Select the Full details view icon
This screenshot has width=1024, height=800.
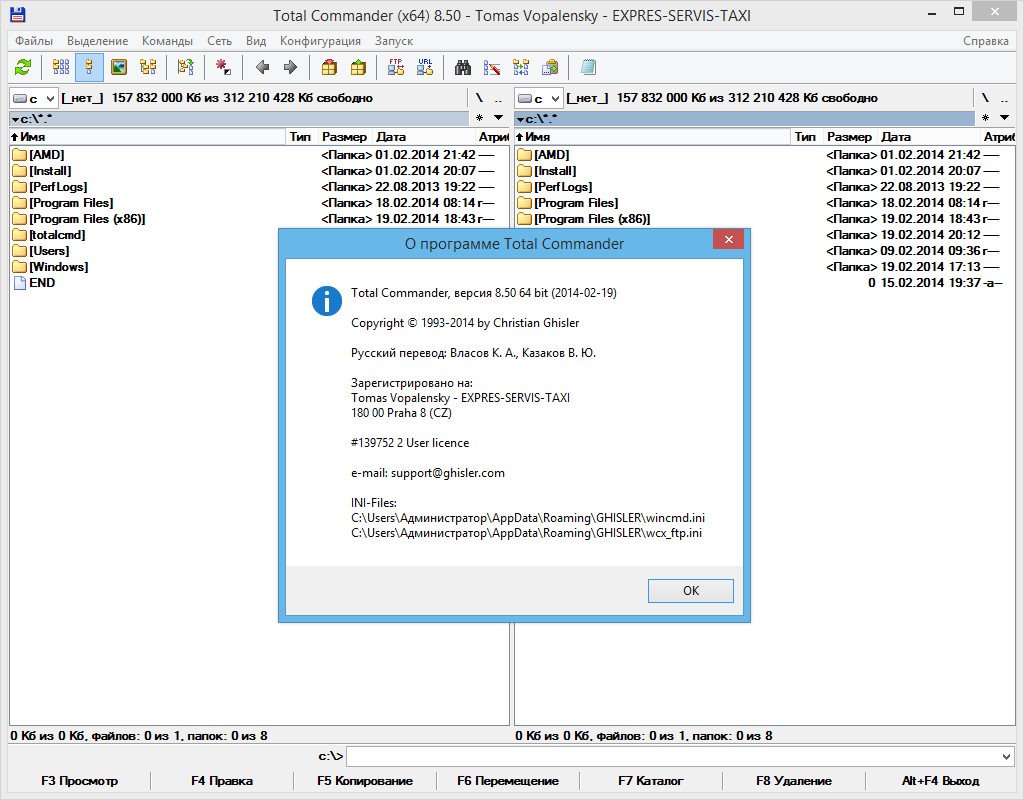[x=89, y=67]
